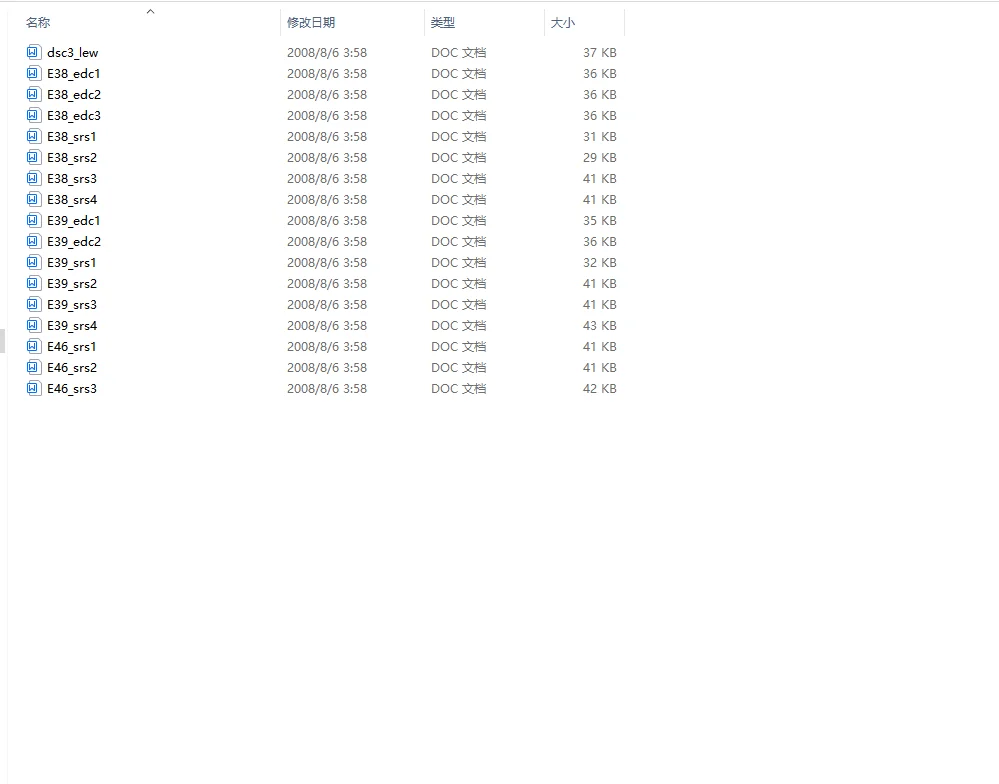
Task: Select the E39_srs2 file name
Action: point(72,283)
